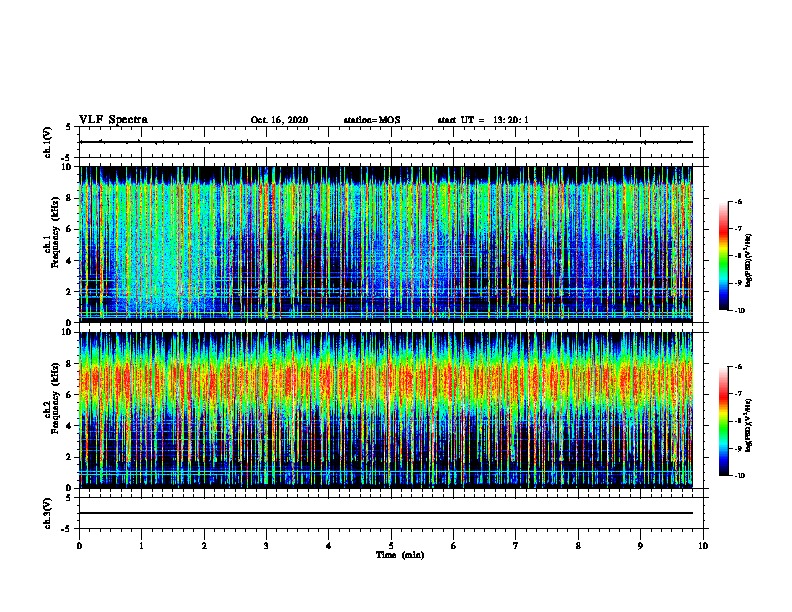Click the time axis tick label "5"

click(391, 546)
